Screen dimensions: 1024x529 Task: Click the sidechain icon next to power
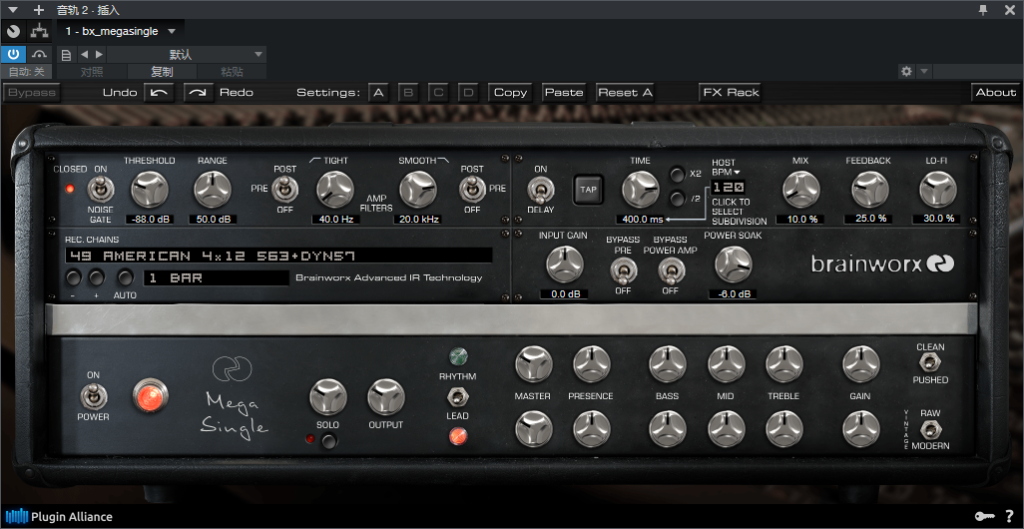pyautogui.click(x=40, y=54)
